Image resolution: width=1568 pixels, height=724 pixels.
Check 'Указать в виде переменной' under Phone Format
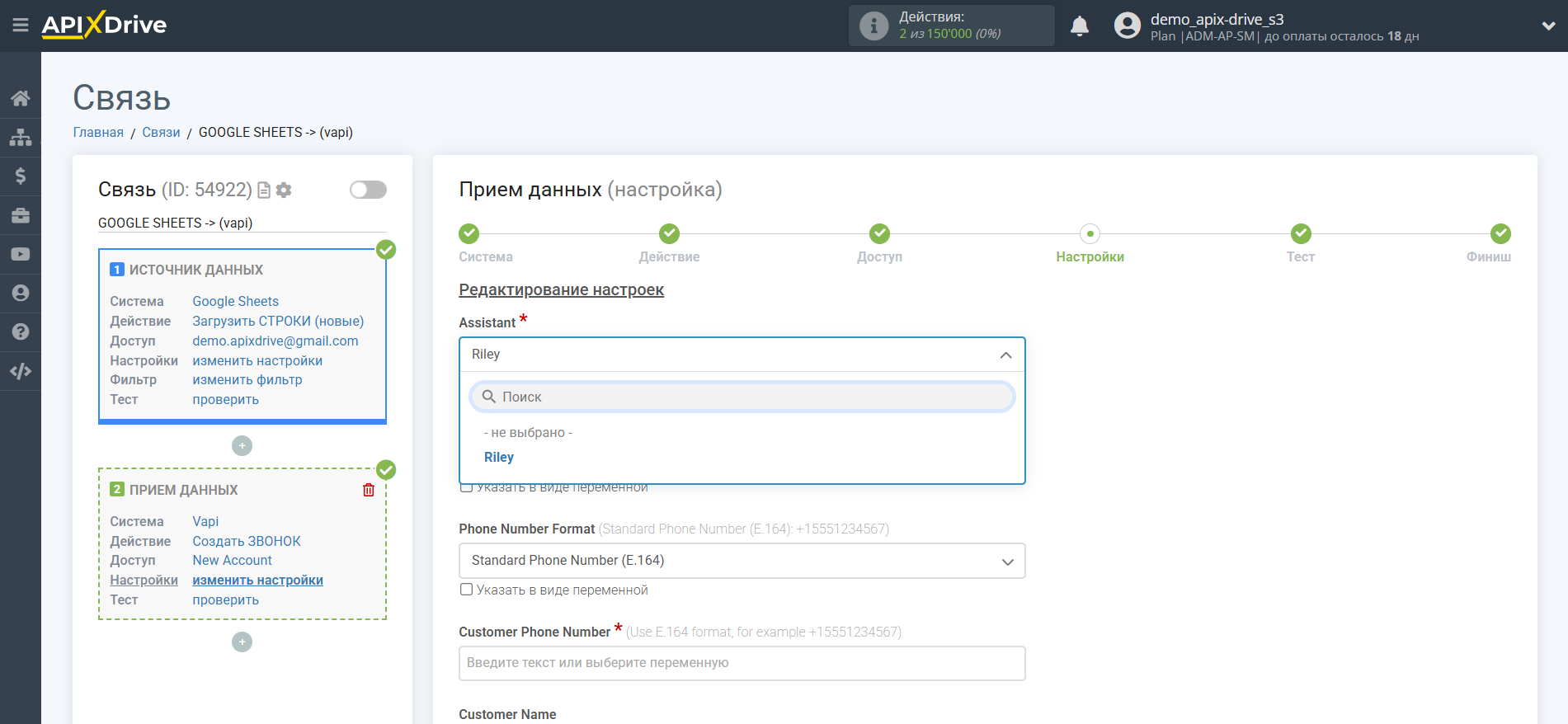point(466,590)
